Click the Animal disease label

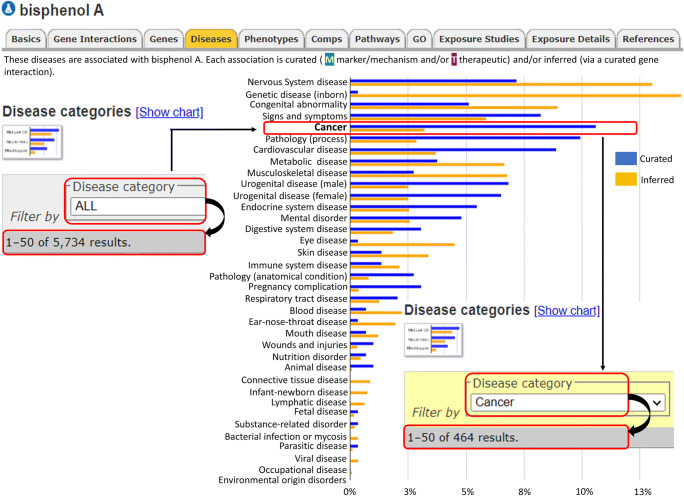[315, 367]
